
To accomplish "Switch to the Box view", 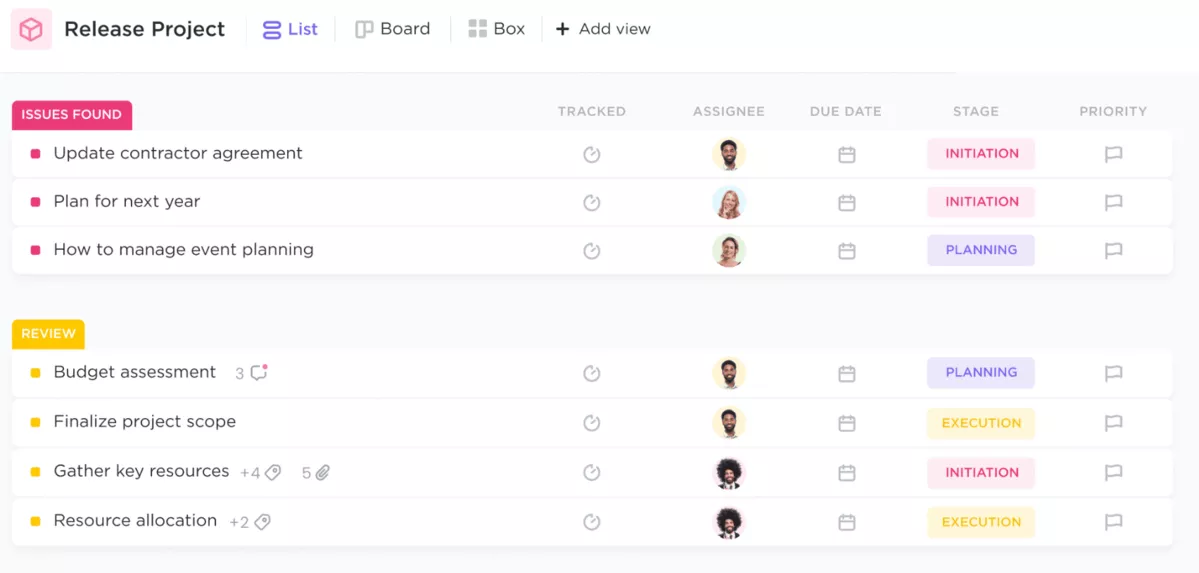I will [x=497, y=29].
